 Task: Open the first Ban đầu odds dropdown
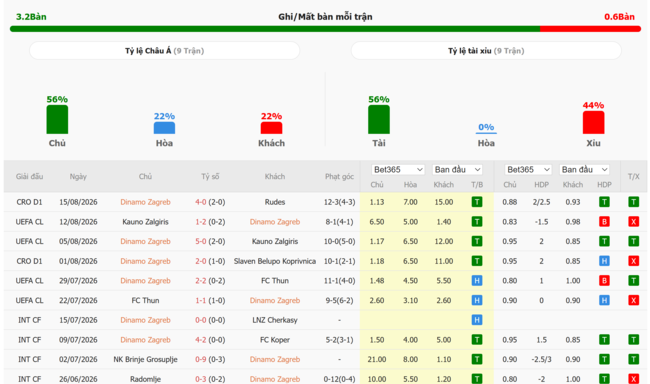click(457, 170)
